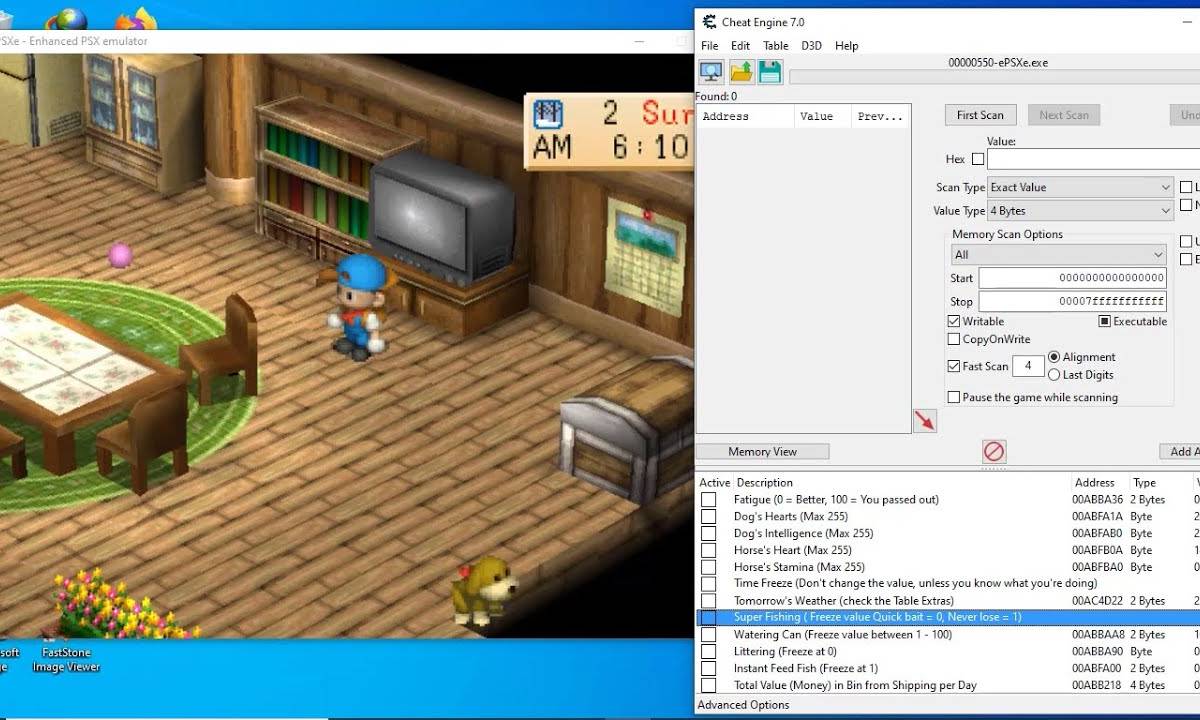Screen dimensions: 1200x720
Task: Disable the Fast Scan checkbox
Action: pos(954,366)
